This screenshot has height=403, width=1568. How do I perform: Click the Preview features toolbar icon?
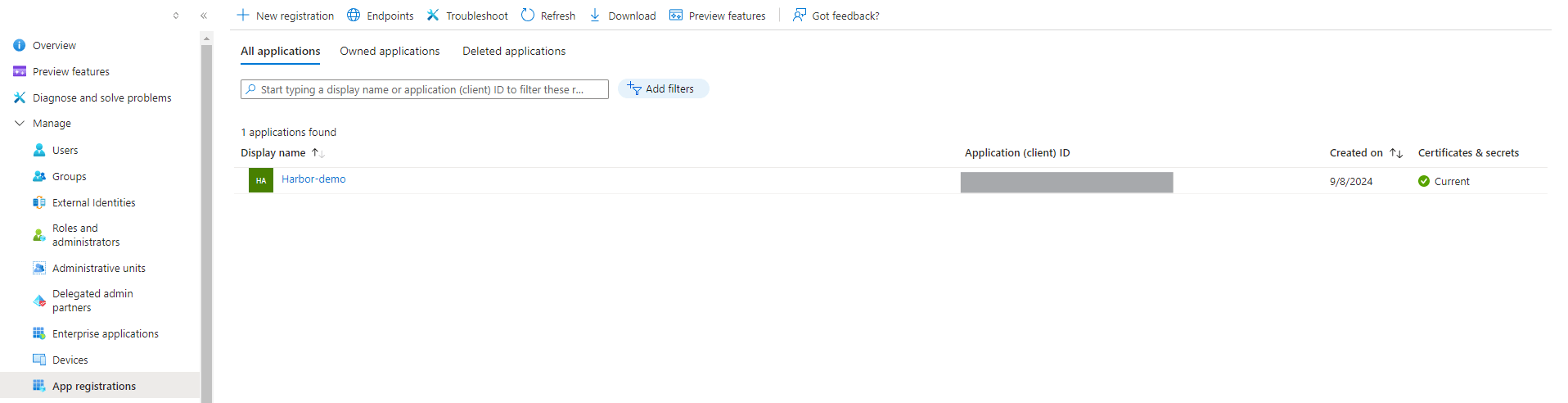coord(676,15)
